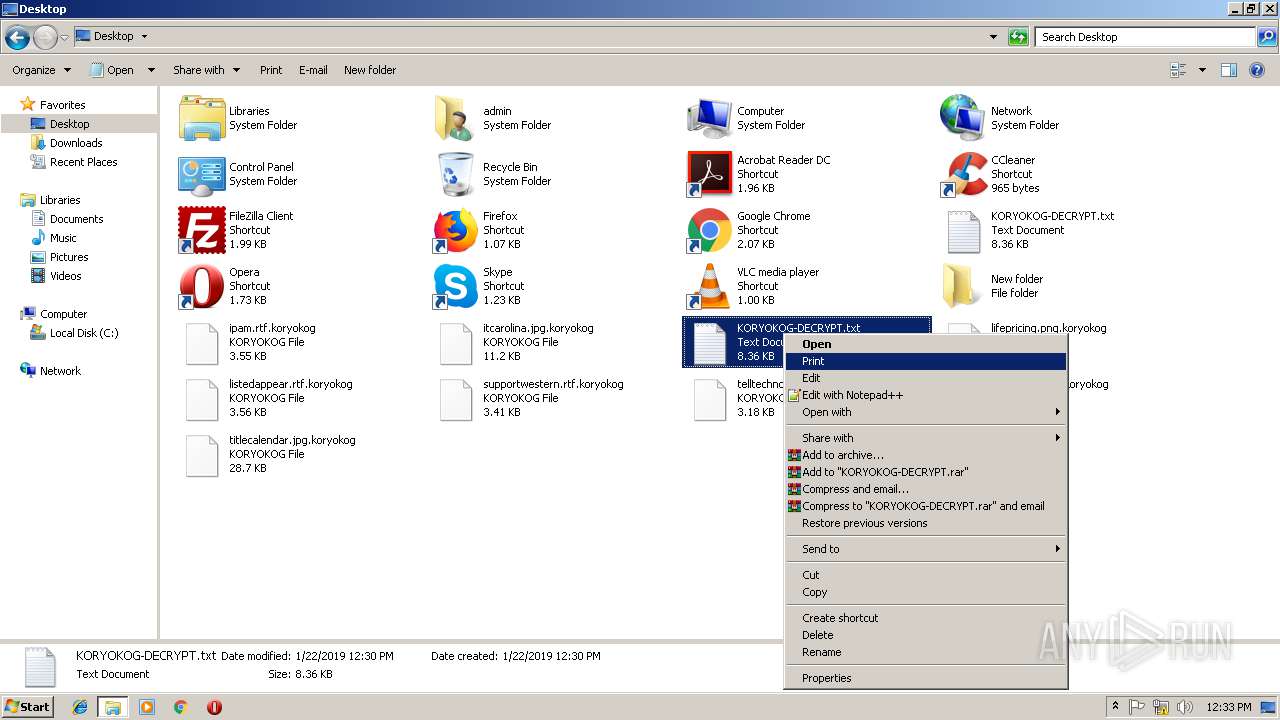Expand the Organize dropdown menu

42,70
